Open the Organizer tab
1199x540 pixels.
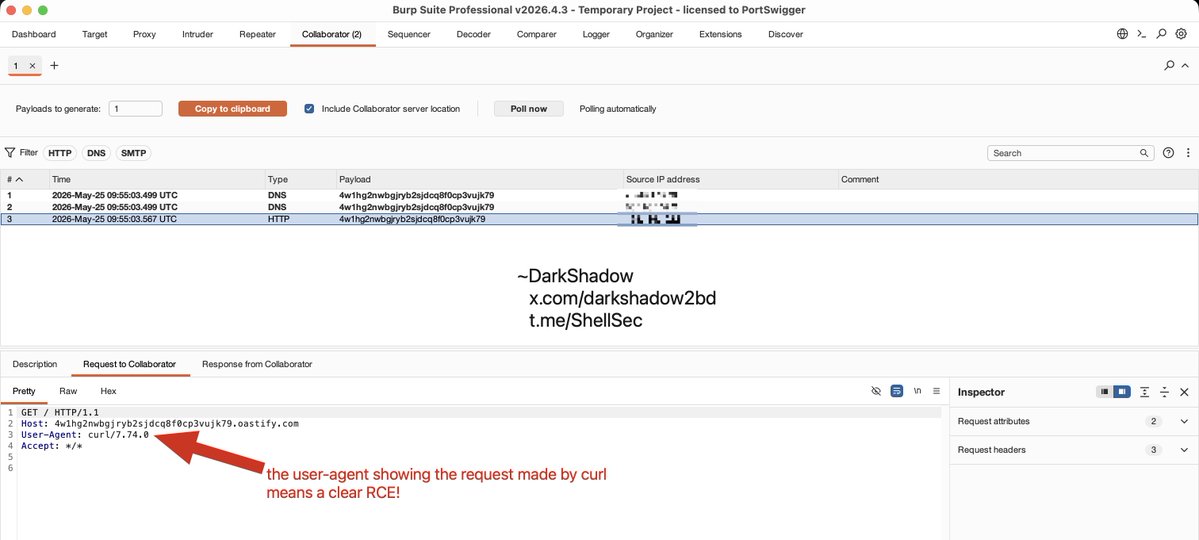(x=655, y=34)
